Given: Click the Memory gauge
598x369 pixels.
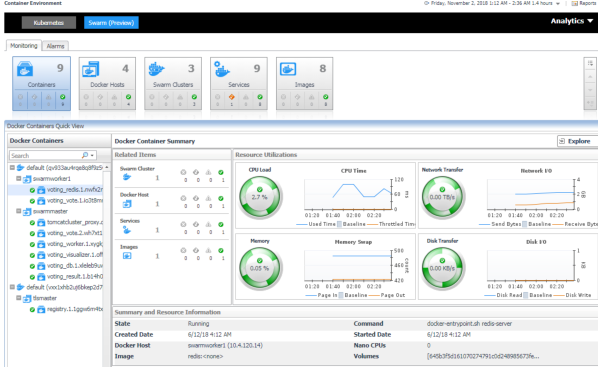Looking at the screenshot, I should (260, 268).
